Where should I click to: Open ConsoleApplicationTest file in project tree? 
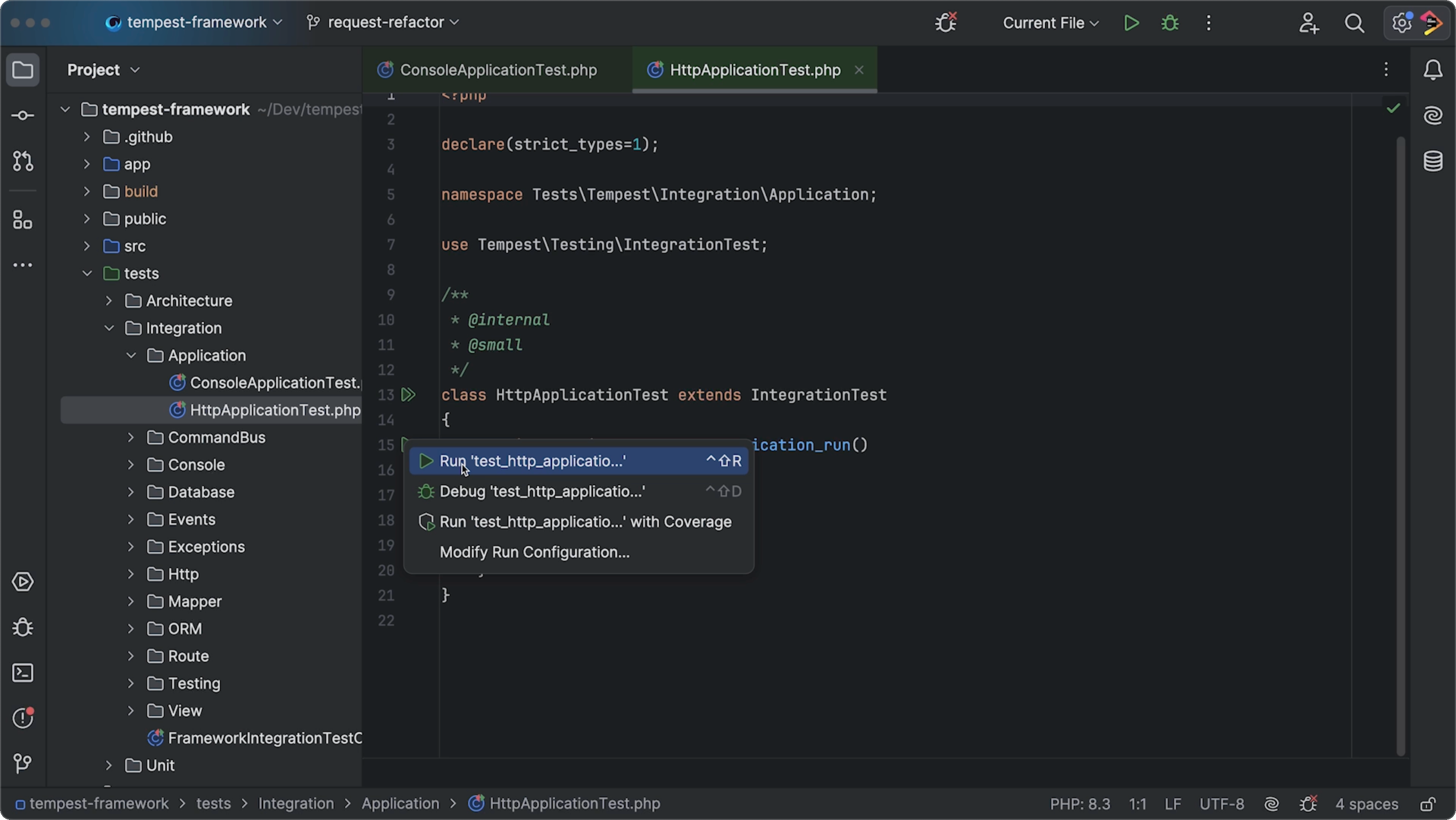click(265, 383)
